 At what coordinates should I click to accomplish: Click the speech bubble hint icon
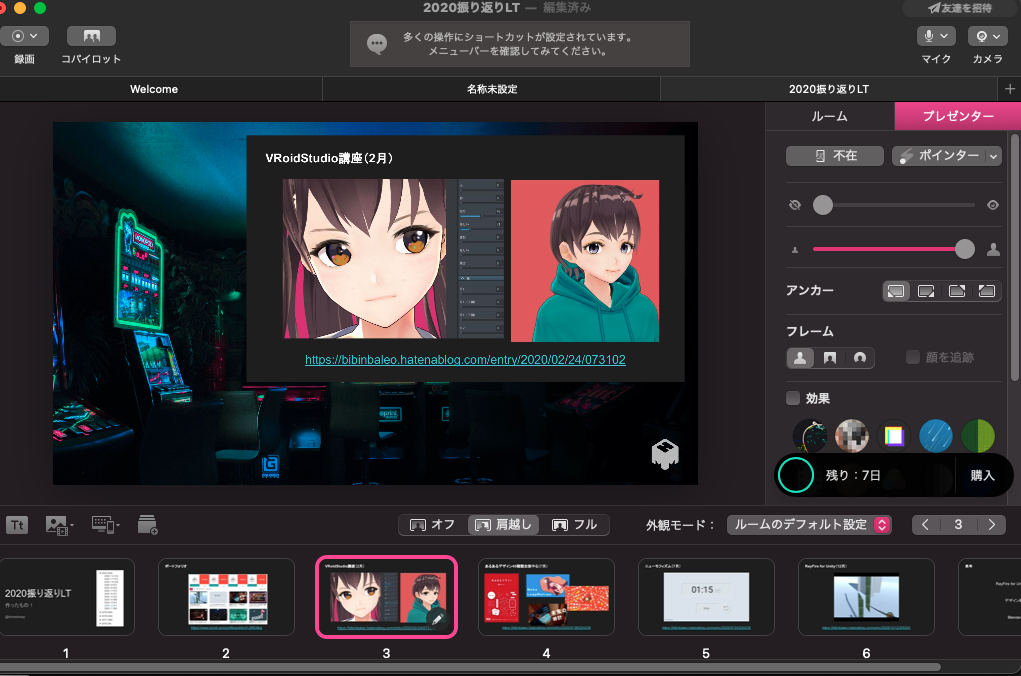[377, 44]
